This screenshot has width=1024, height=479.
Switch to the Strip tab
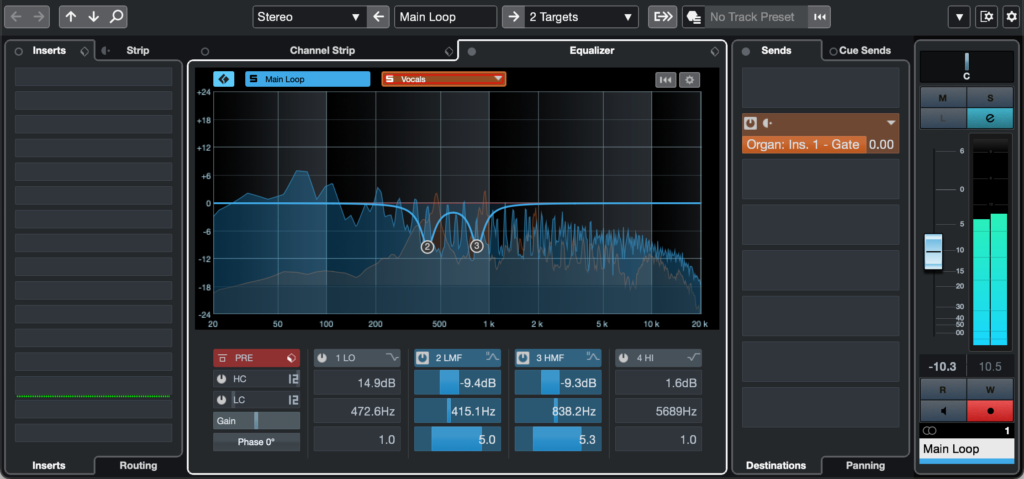pyautogui.click(x=138, y=50)
